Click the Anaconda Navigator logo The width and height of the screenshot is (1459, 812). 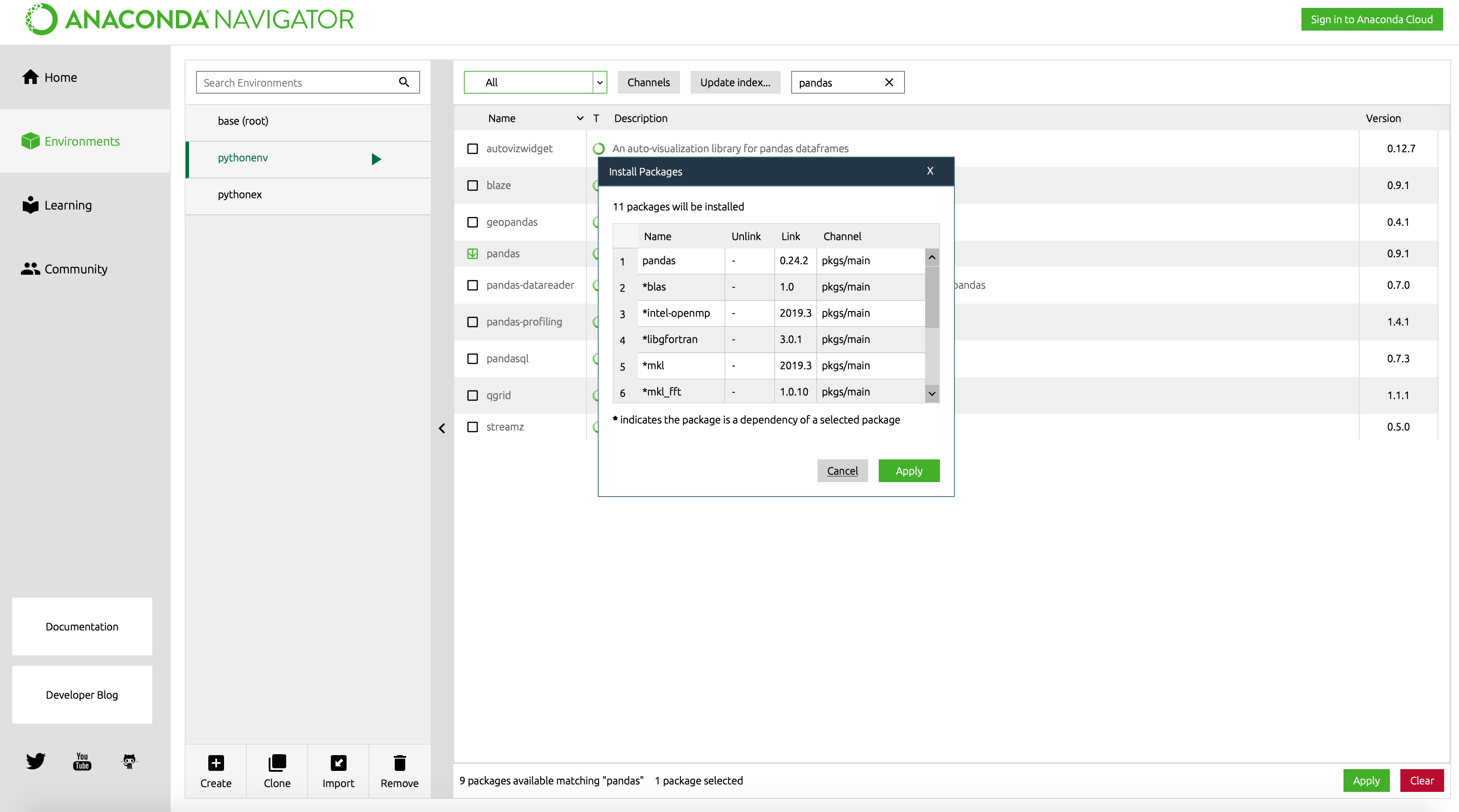pyautogui.click(x=190, y=19)
